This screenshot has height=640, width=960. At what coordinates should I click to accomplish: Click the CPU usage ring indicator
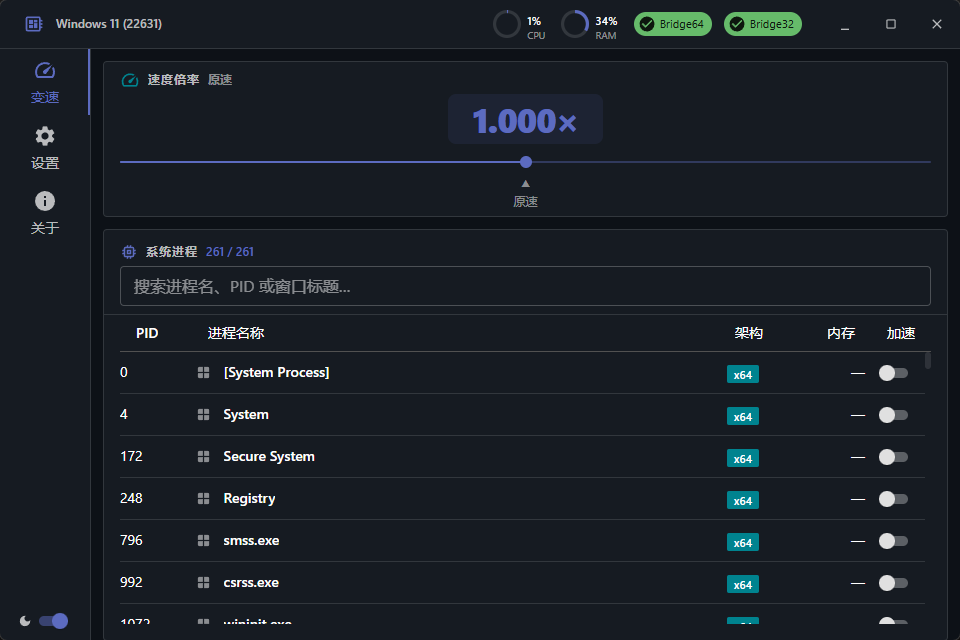pos(506,24)
